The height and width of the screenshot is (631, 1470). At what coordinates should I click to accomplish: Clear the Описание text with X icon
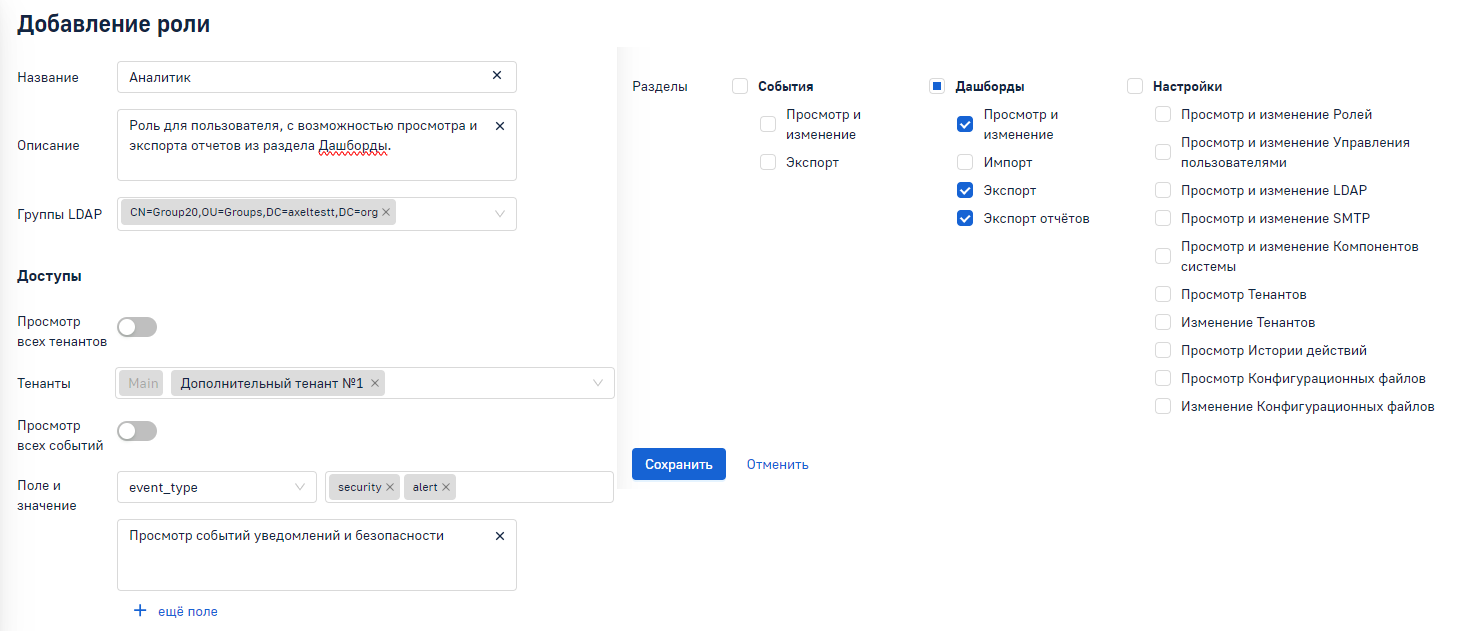click(x=500, y=126)
